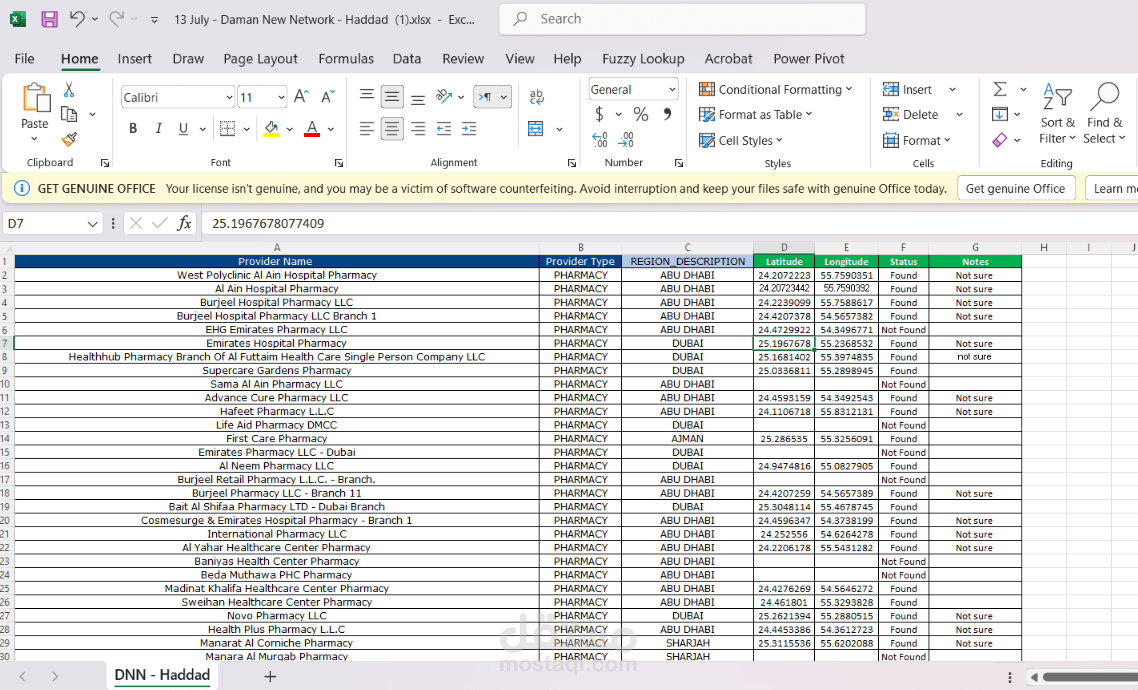Click the Get genuine Office button
Image resolution: width=1138 pixels, height=690 pixels.
[x=1015, y=189]
